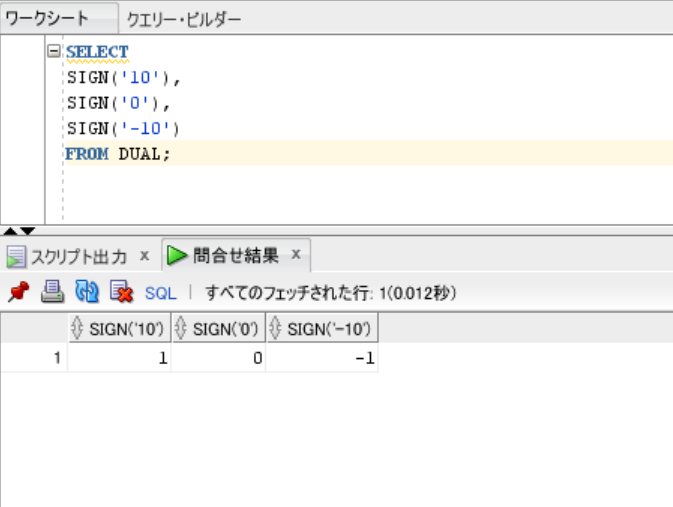This screenshot has height=507, width=673.
Task: Close the スクリプト出力 tab
Action: coord(144,255)
